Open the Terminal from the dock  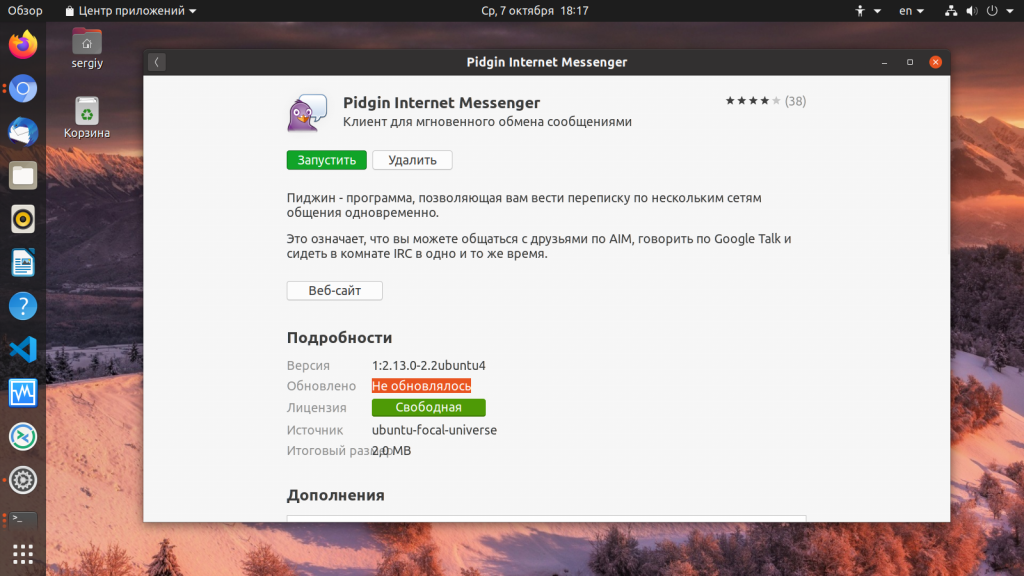tap(23, 519)
